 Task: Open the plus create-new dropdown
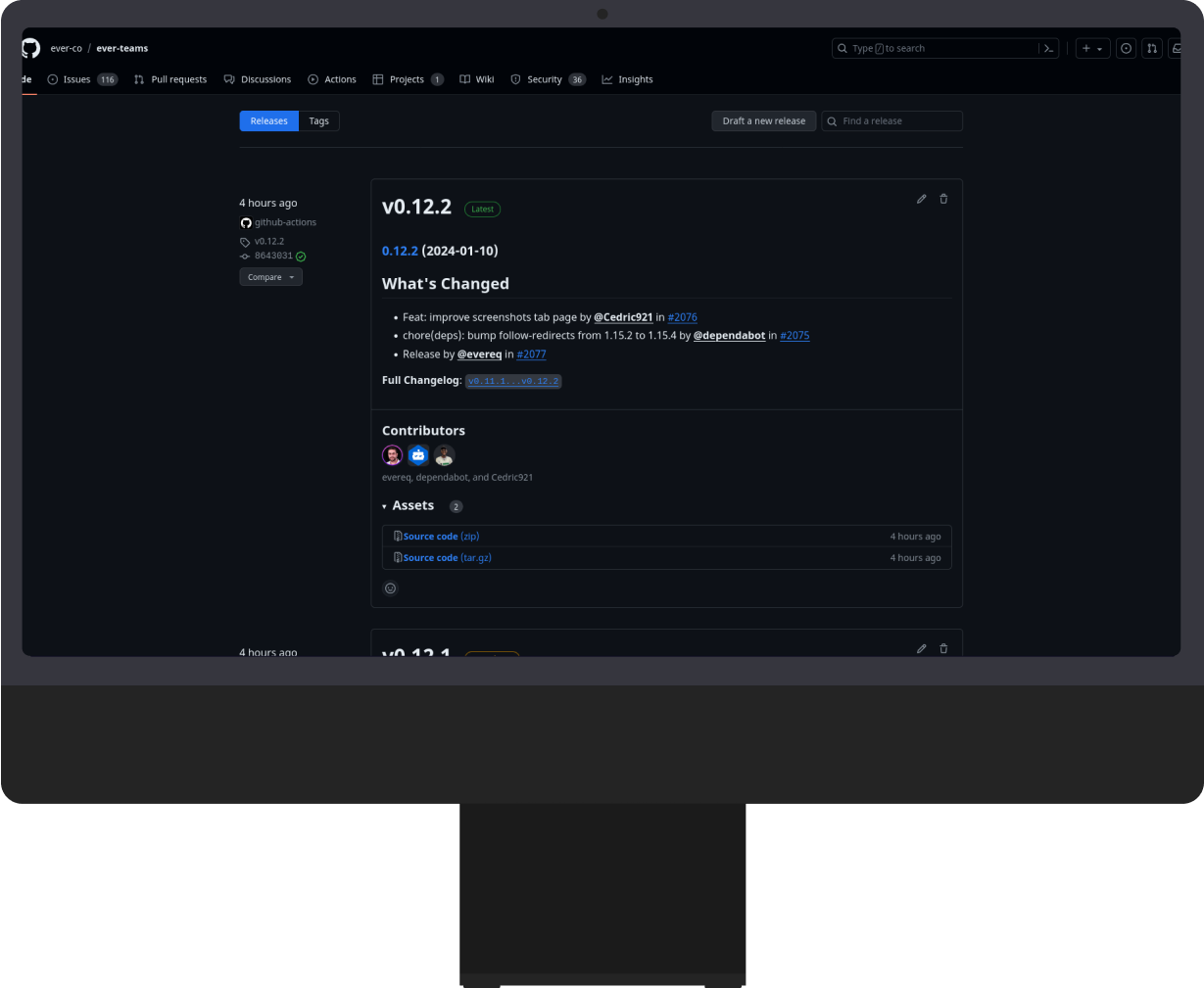coord(1091,48)
